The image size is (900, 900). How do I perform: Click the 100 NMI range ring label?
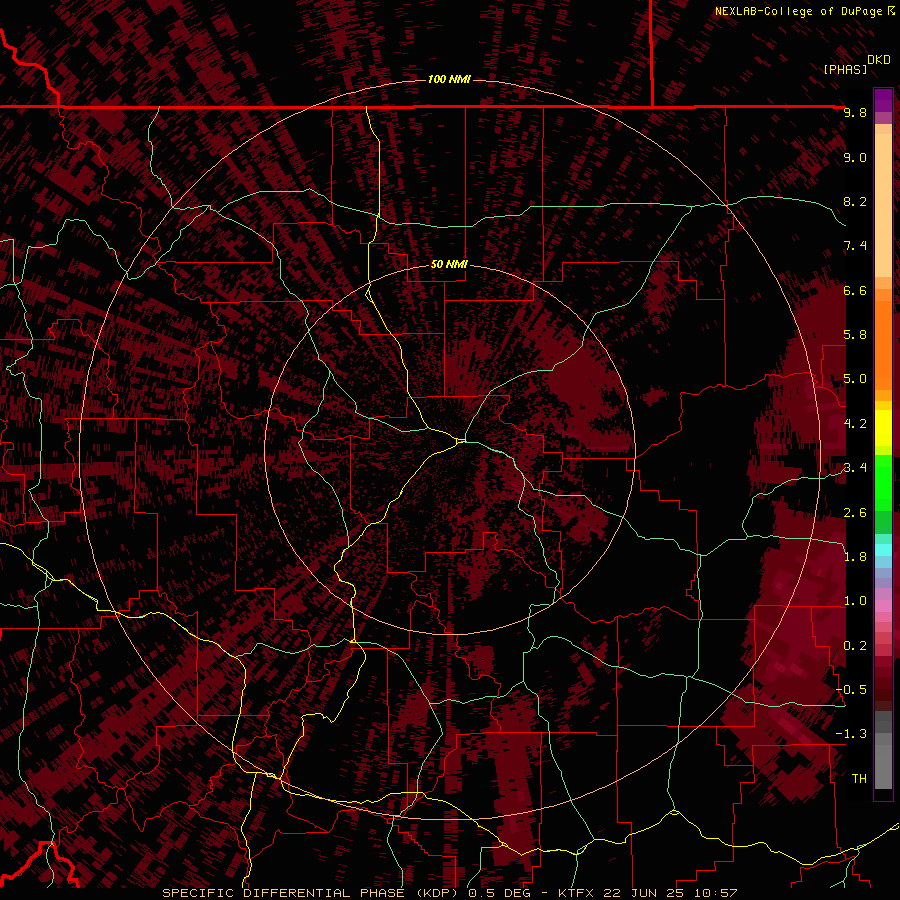coord(449,79)
